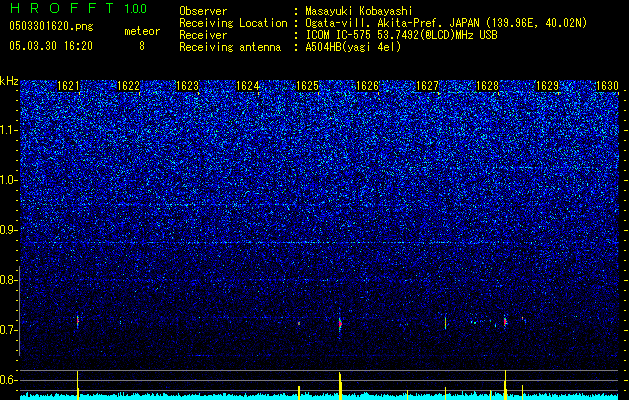The height and width of the screenshot is (400, 629).
Task: Click the 1.1 kHz frequency label
Action: (x=8, y=130)
